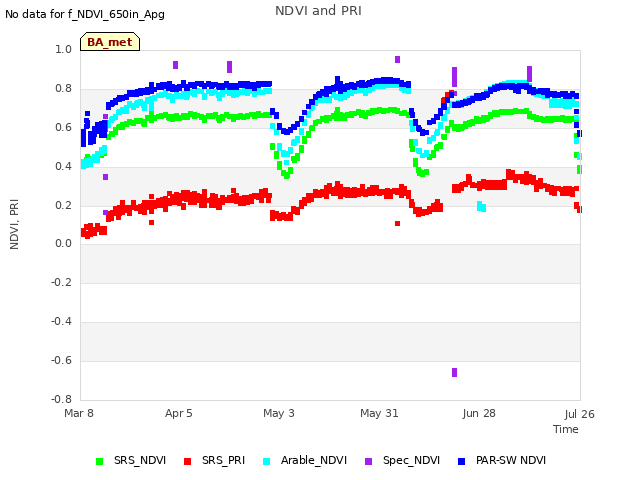Click the 1.0 y-axis tick label
The width and height of the screenshot is (640, 480).
(x=63, y=49)
